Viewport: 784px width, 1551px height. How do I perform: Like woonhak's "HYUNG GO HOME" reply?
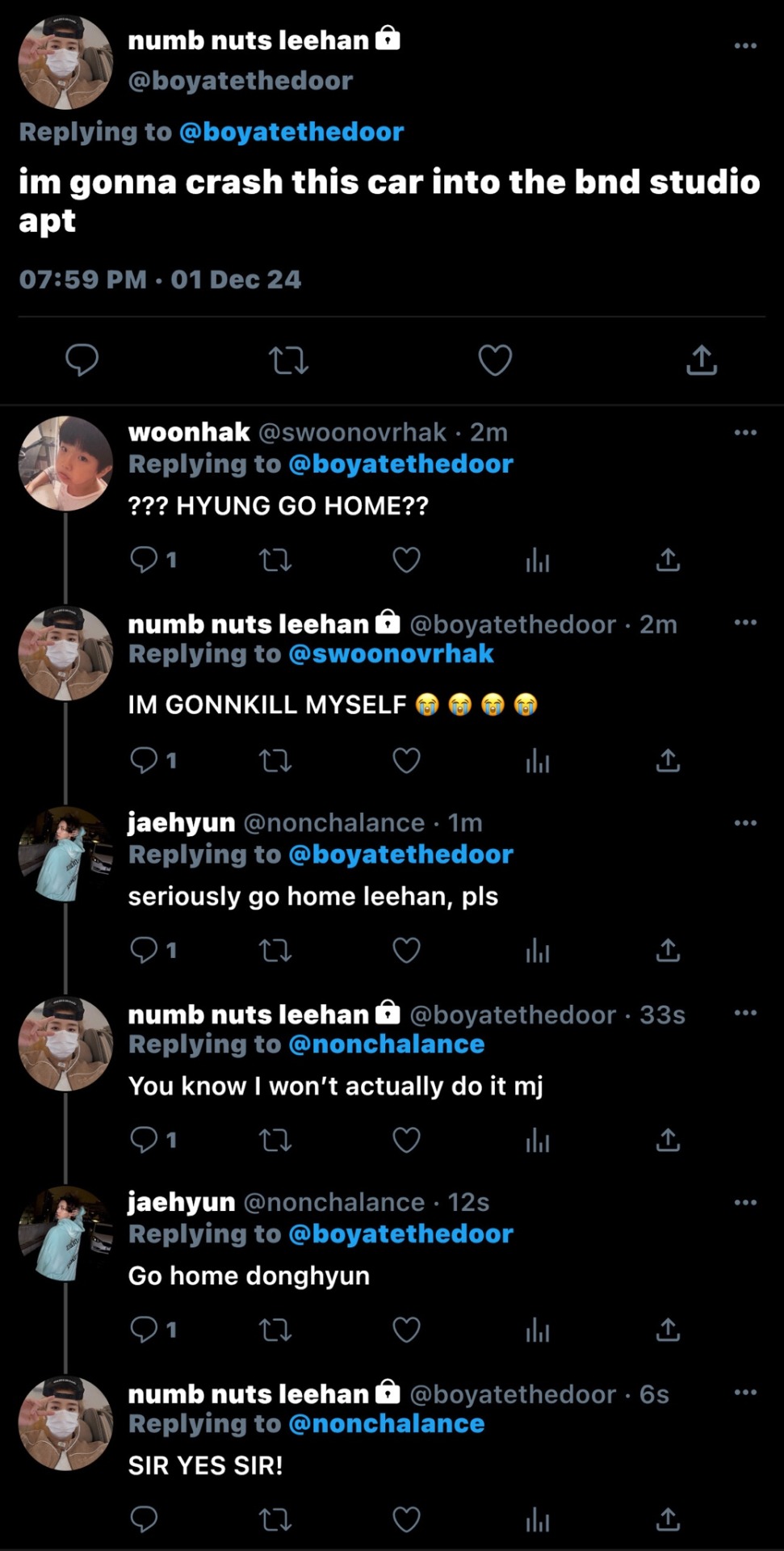tap(406, 560)
